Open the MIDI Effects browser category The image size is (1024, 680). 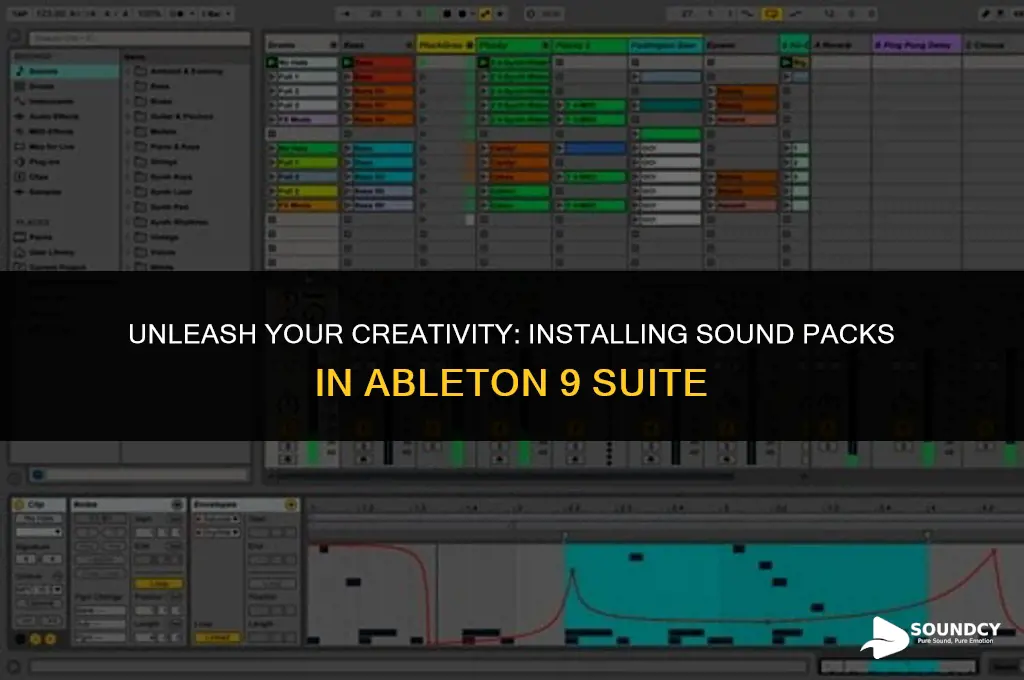tap(50, 131)
